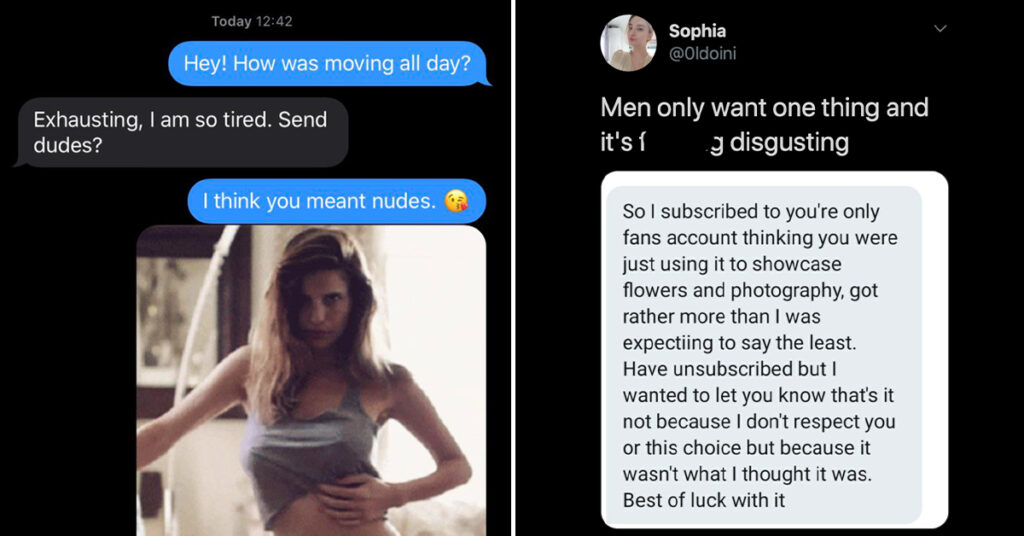The width and height of the screenshot is (1024, 536).
Task: Click the Sophia display name
Action: click(x=697, y=31)
